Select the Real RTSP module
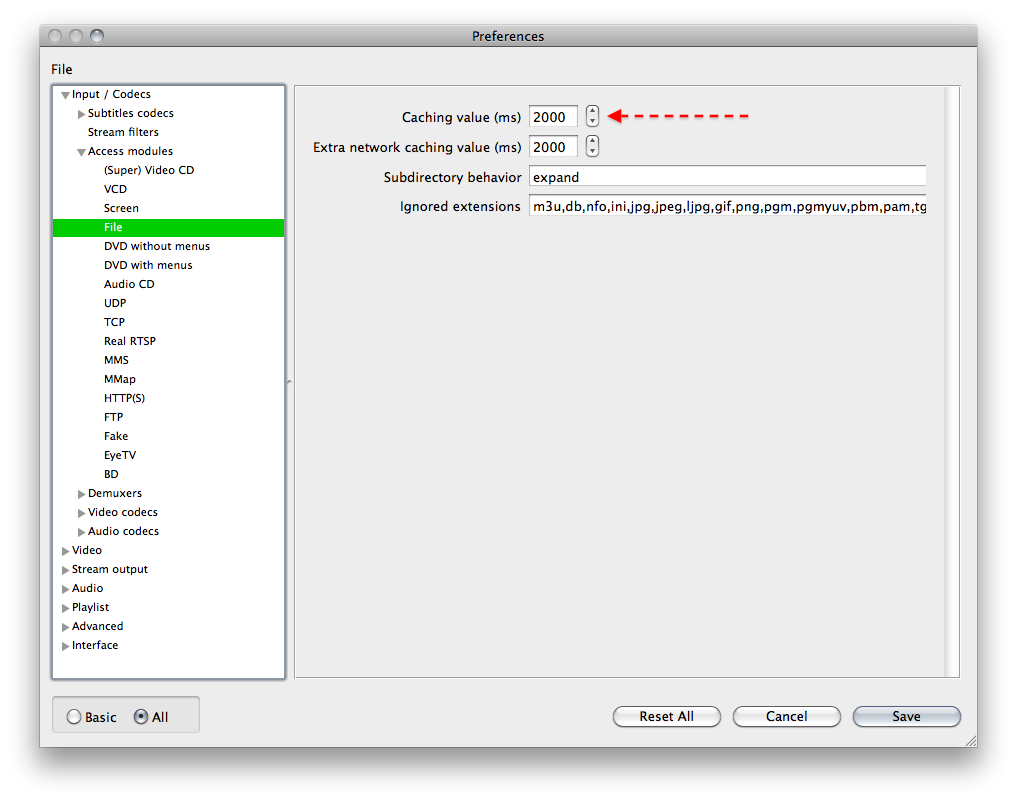The width and height of the screenshot is (1017, 802). pyautogui.click(x=130, y=341)
